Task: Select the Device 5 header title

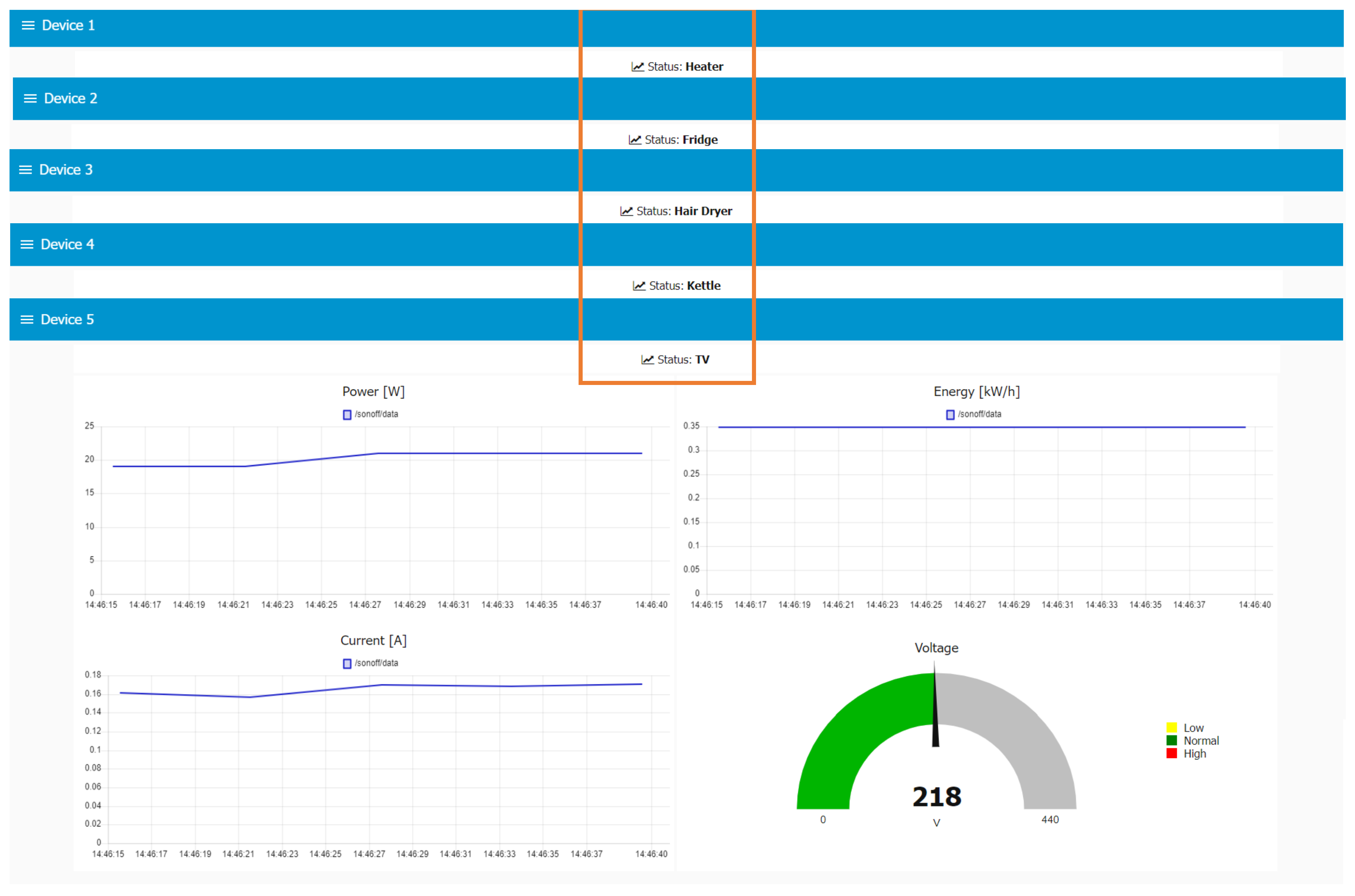Action: [x=67, y=319]
